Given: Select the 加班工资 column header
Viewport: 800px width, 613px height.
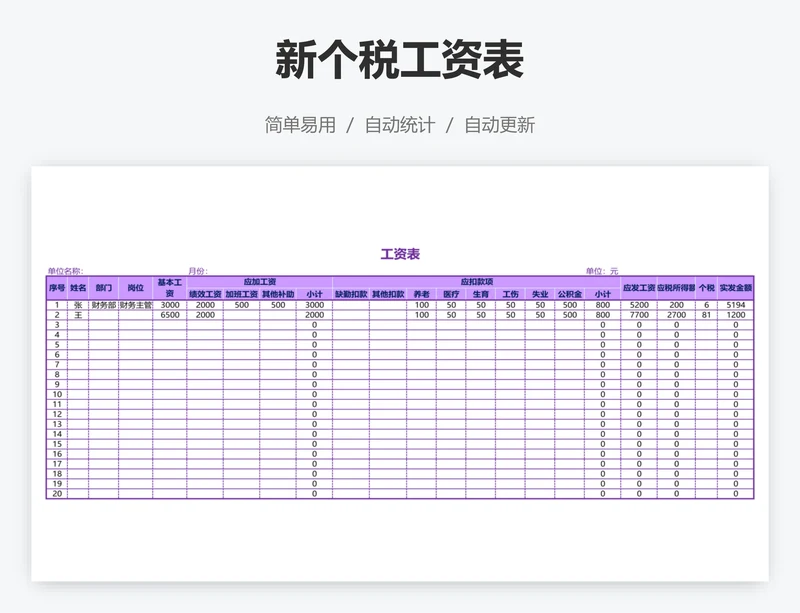Looking at the screenshot, I should (241, 294).
